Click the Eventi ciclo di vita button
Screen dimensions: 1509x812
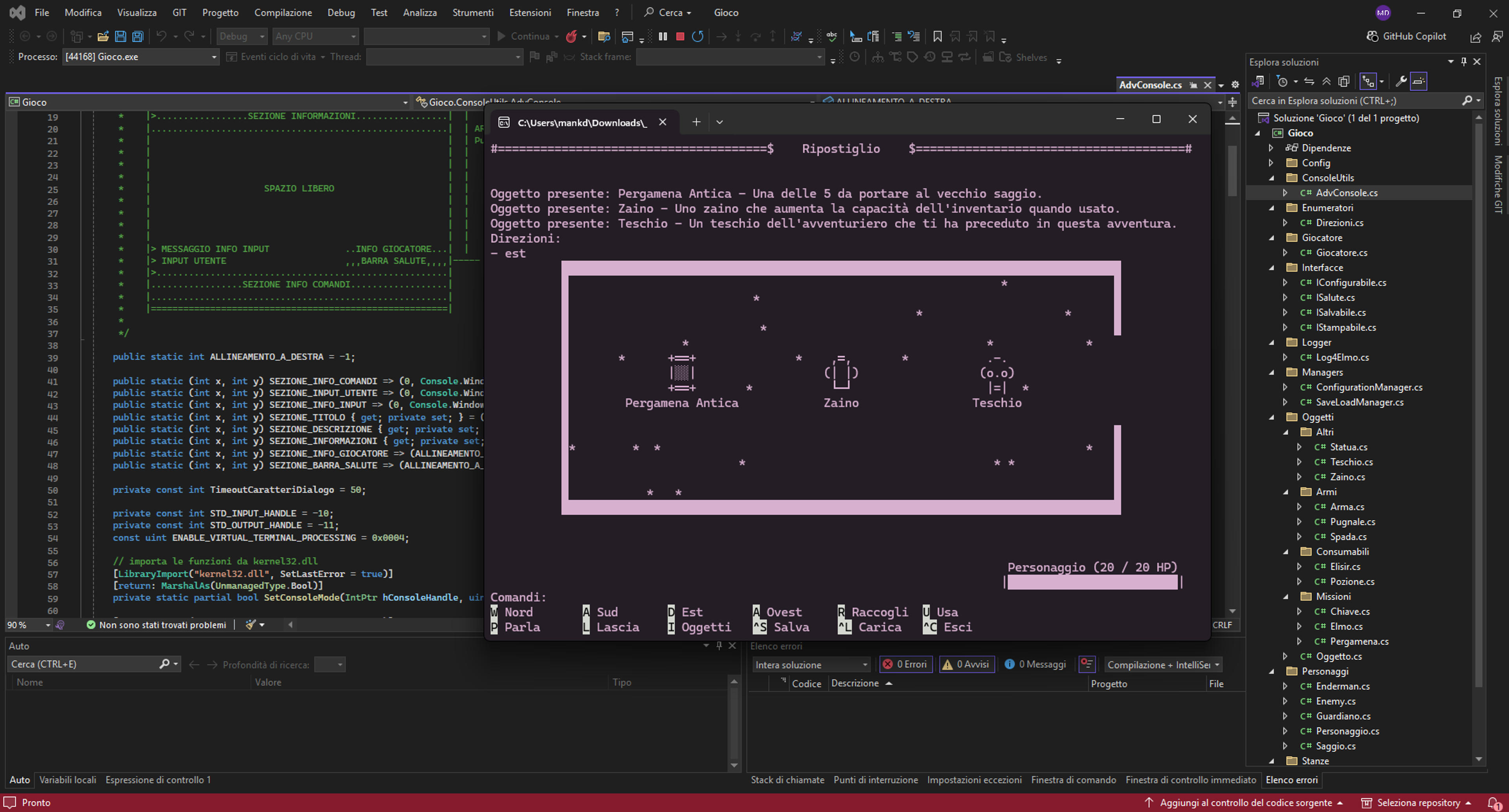[276, 57]
